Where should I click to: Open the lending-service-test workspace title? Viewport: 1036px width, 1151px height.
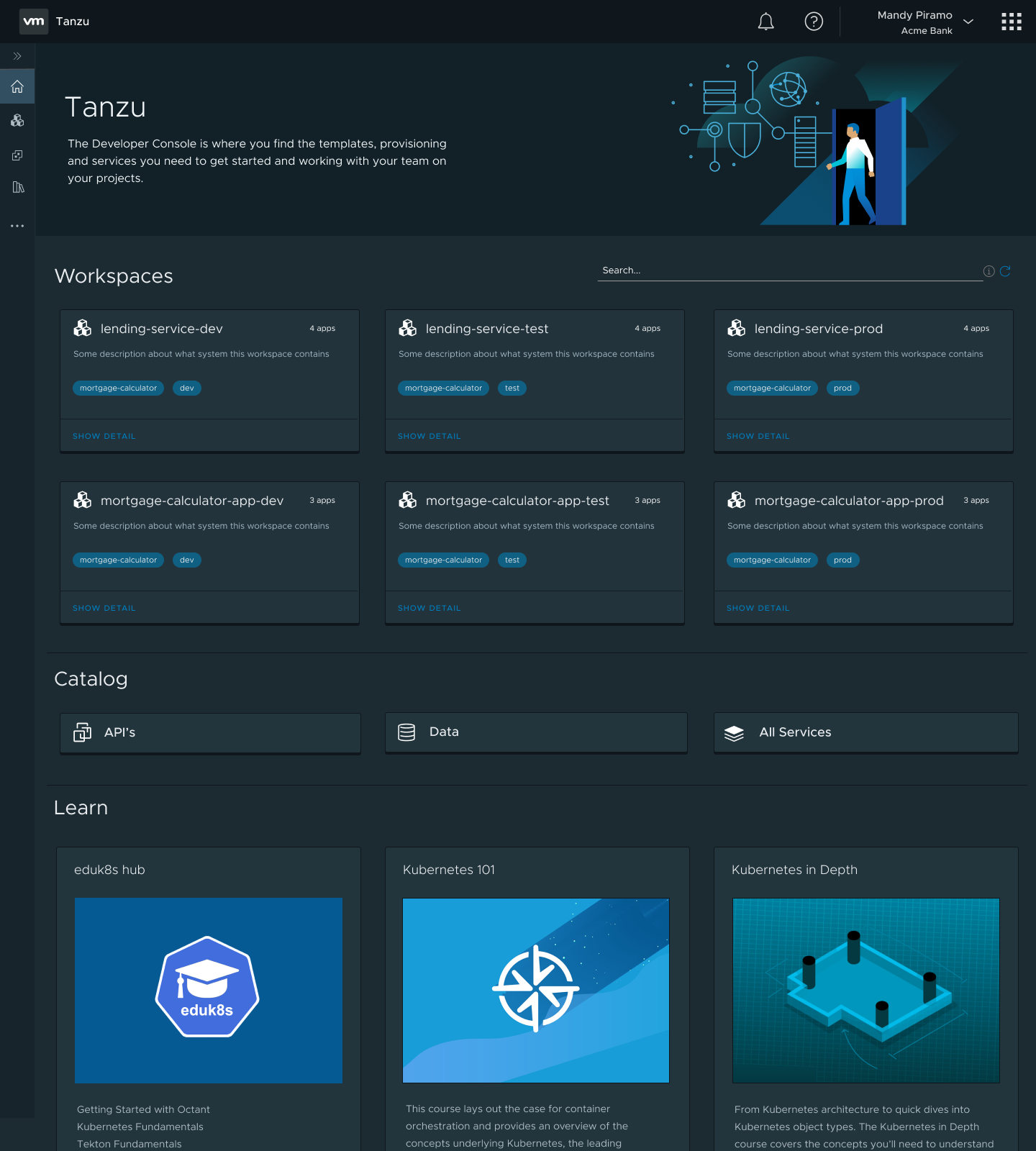487,329
